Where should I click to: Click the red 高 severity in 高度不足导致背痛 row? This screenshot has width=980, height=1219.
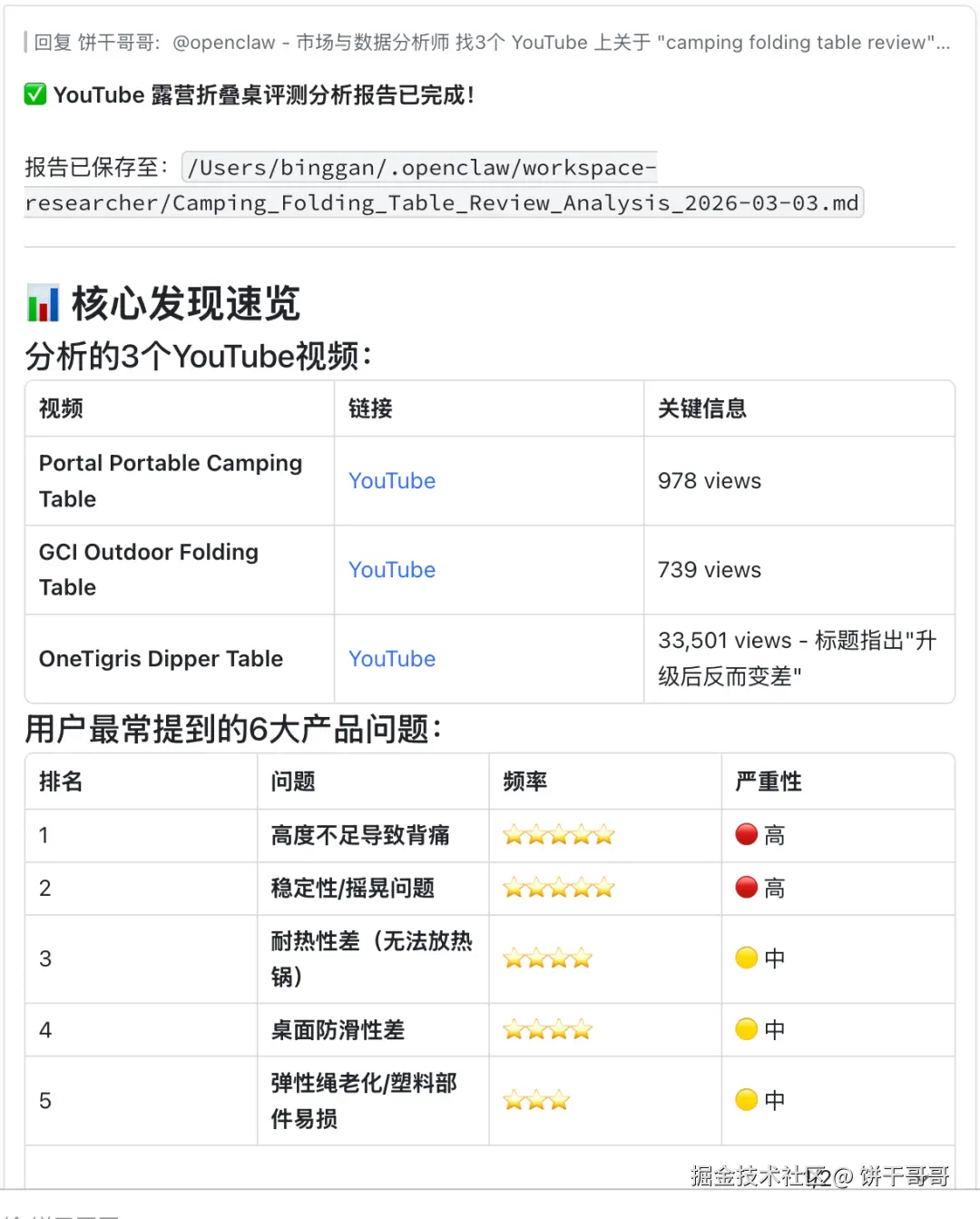coord(760,835)
